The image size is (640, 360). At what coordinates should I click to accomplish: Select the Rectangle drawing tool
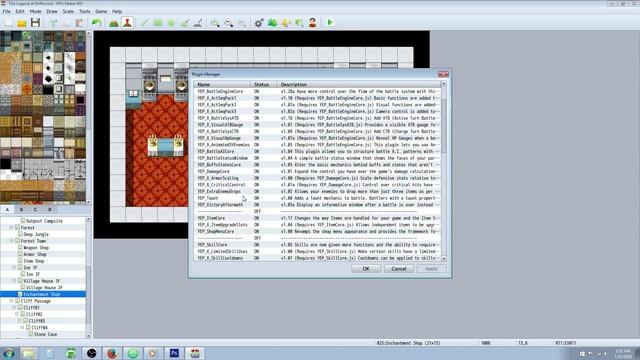click(158, 23)
